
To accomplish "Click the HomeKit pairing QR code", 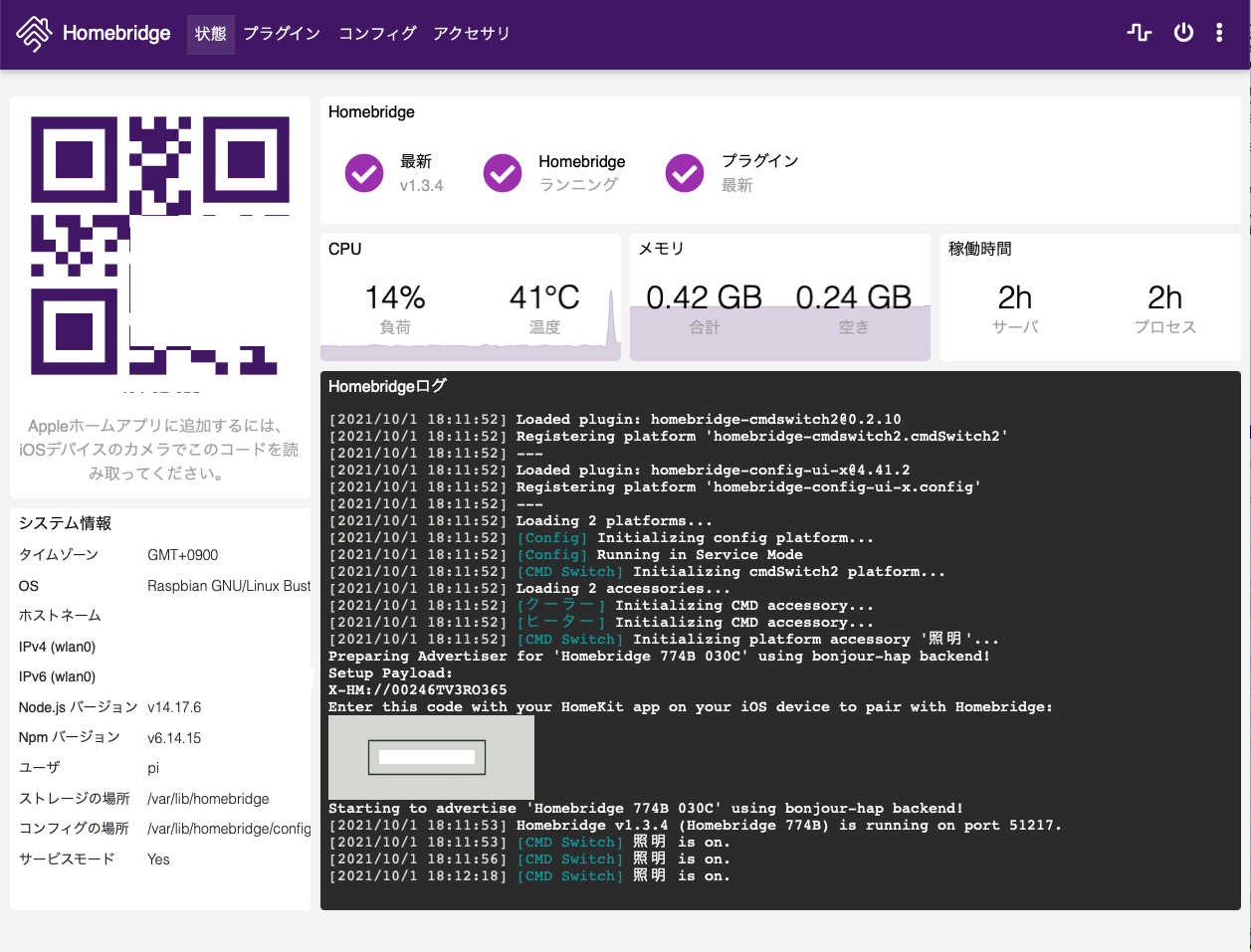I will tap(160, 246).
